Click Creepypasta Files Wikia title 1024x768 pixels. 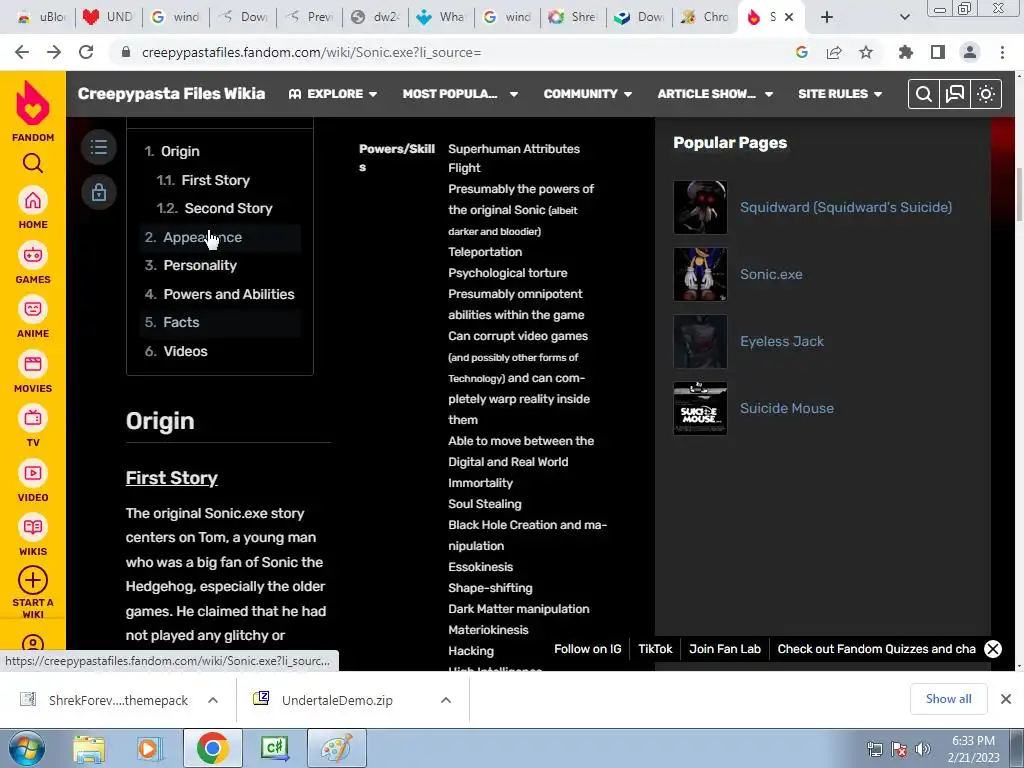171,93
